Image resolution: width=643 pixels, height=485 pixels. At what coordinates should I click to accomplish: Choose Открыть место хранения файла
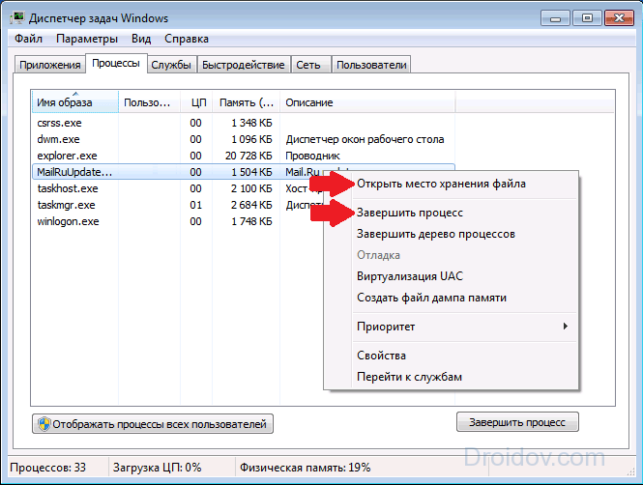tap(451, 184)
